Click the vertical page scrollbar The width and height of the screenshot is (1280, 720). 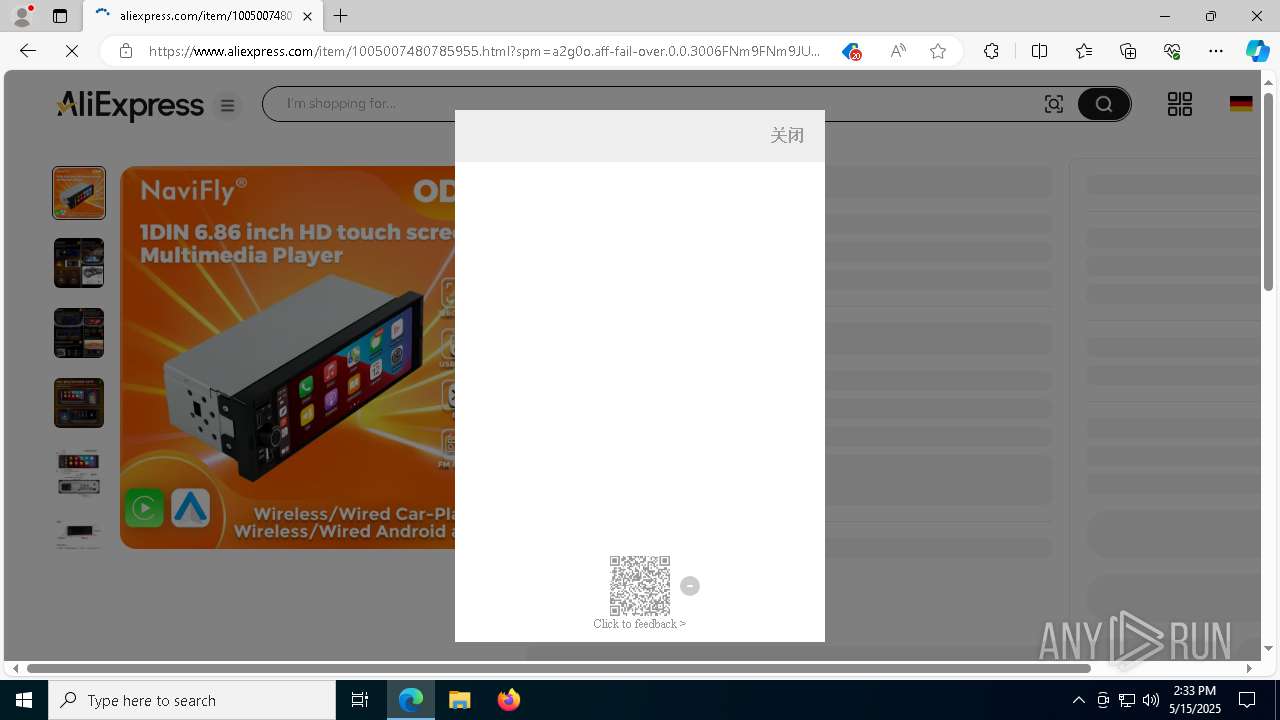1268,190
